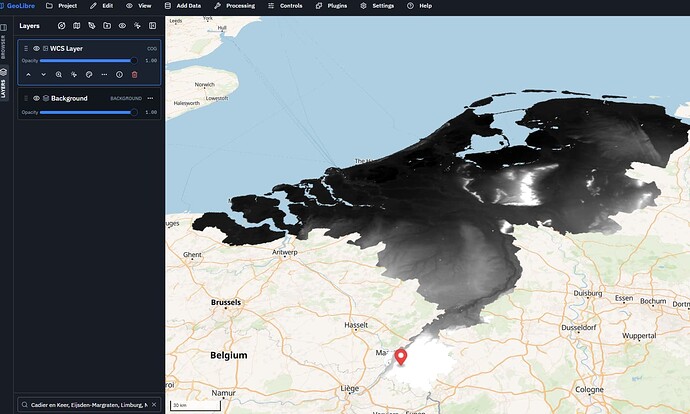Click the Essen label on the map

tap(624, 298)
